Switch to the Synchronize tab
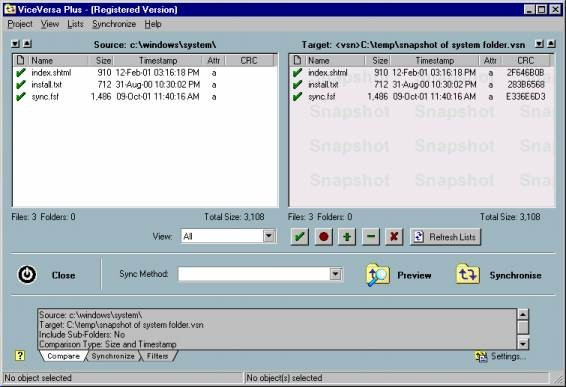This screenshot has width=566, height=387. coord(113,356)
